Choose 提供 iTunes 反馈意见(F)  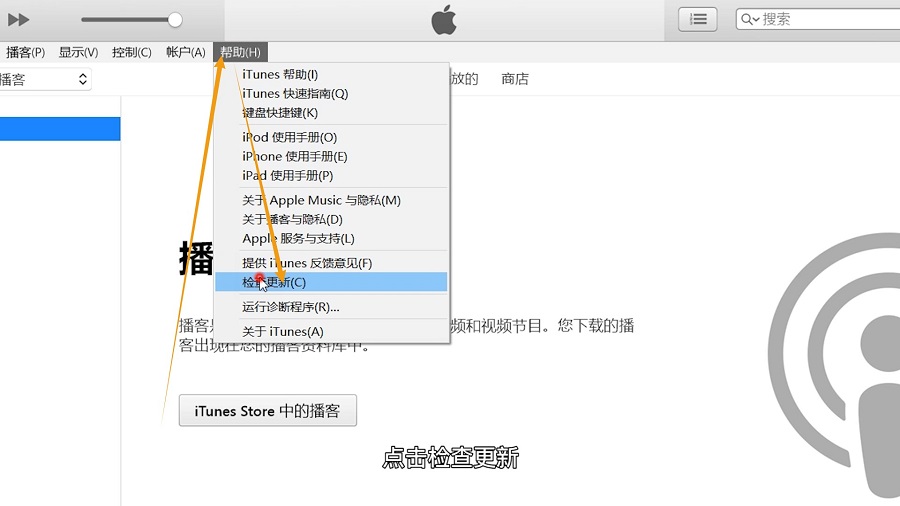click(x=331, y=263)
